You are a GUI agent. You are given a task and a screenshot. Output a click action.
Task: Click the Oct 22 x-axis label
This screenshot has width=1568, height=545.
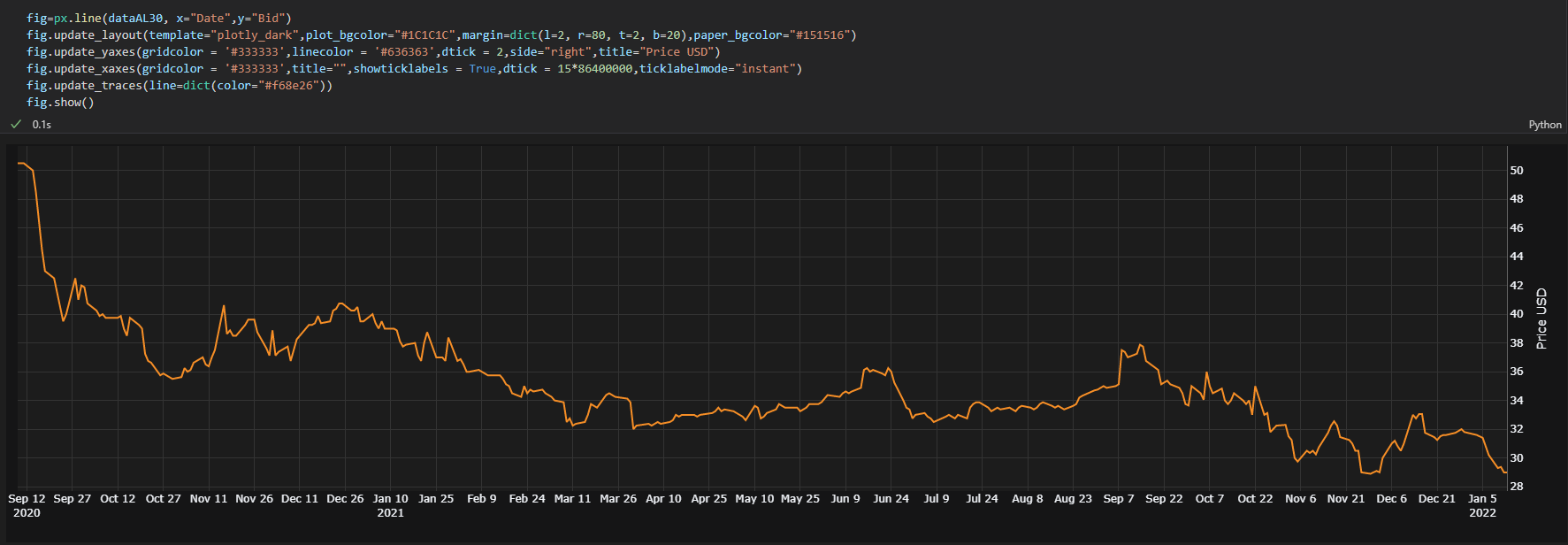[1255, 499]
